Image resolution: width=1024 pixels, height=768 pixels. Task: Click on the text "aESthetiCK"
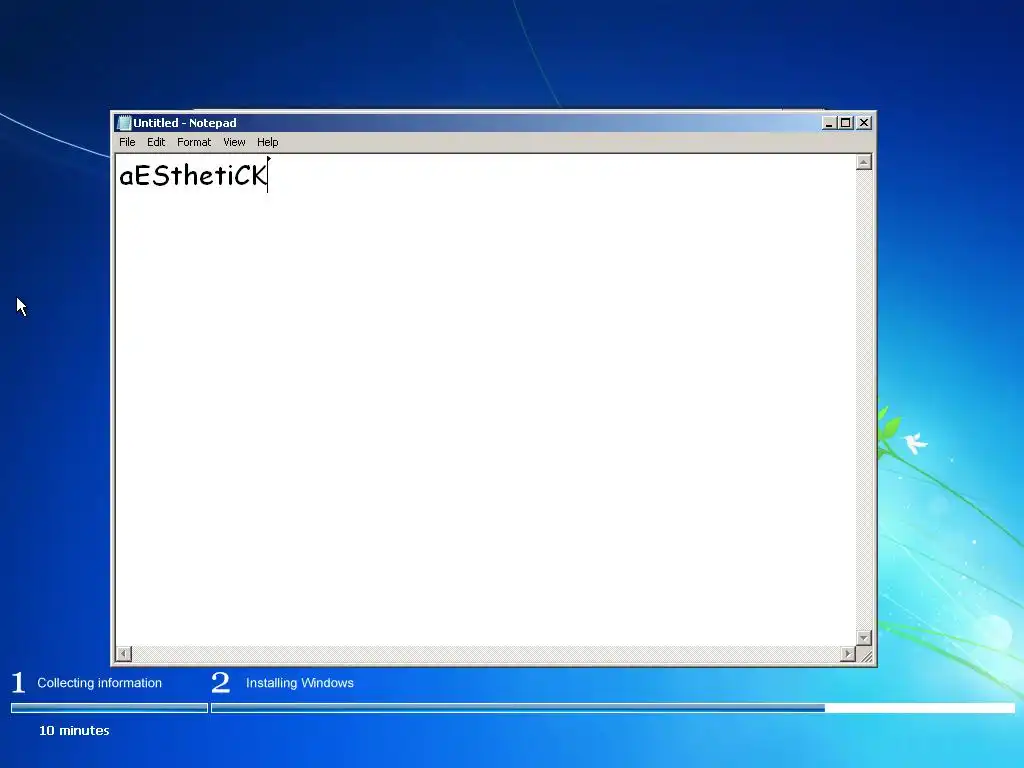(193, 175)
